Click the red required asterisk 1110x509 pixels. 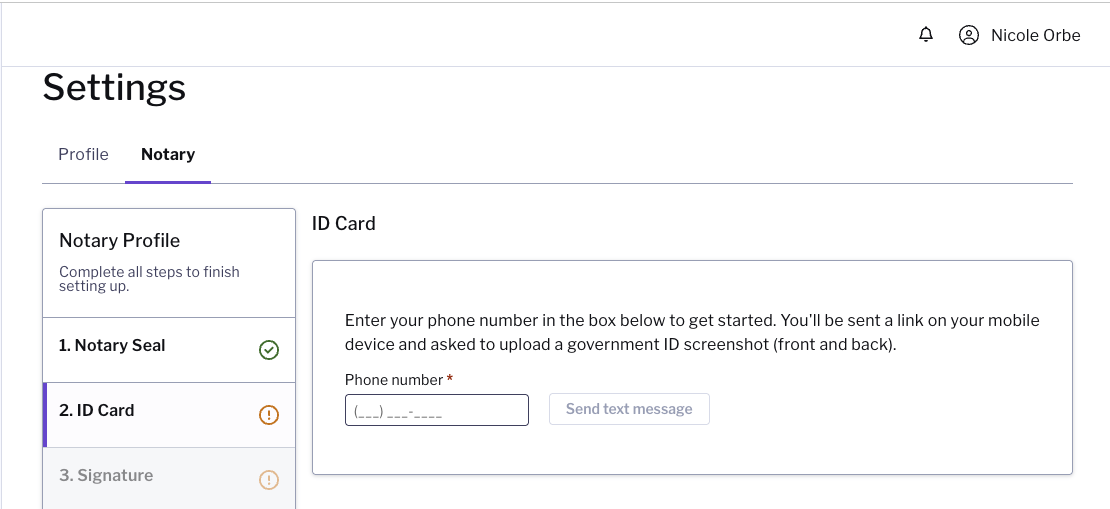(x=450, y=380)
